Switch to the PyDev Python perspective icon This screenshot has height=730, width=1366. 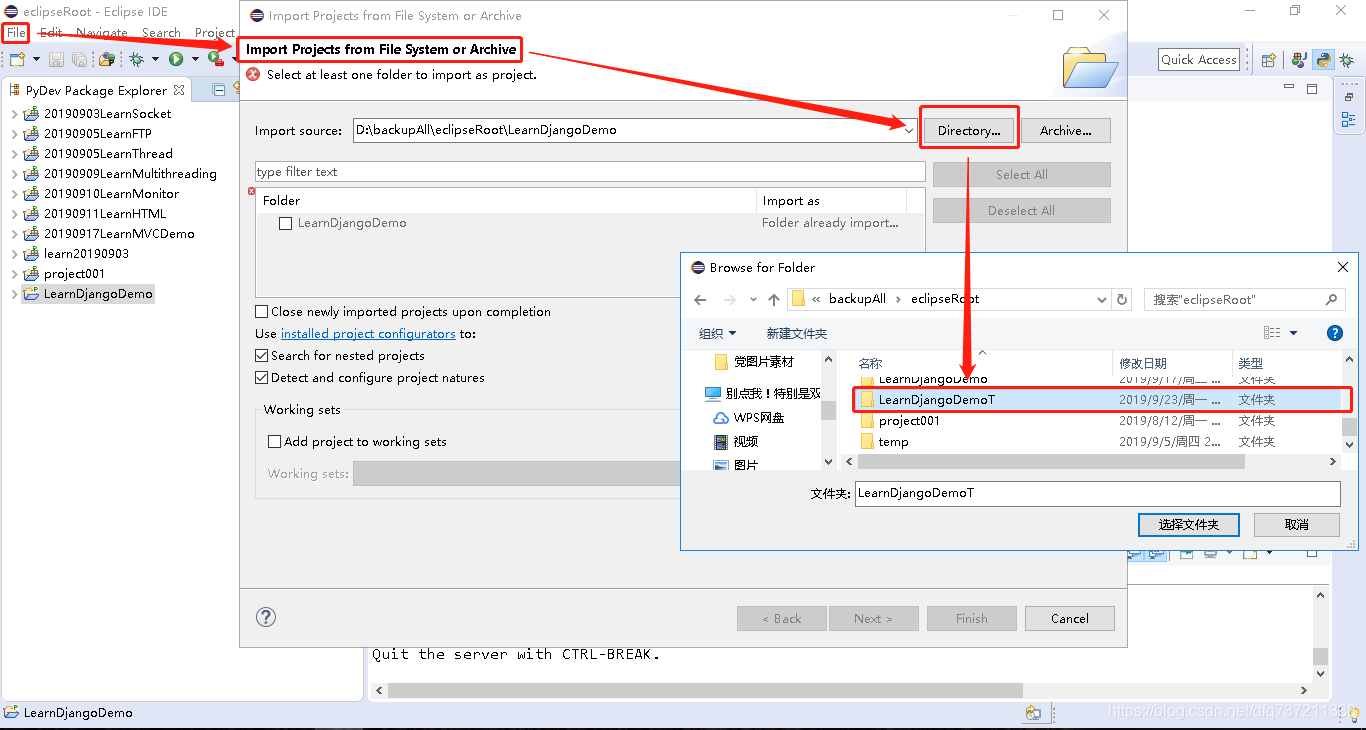coord(1323,60)
